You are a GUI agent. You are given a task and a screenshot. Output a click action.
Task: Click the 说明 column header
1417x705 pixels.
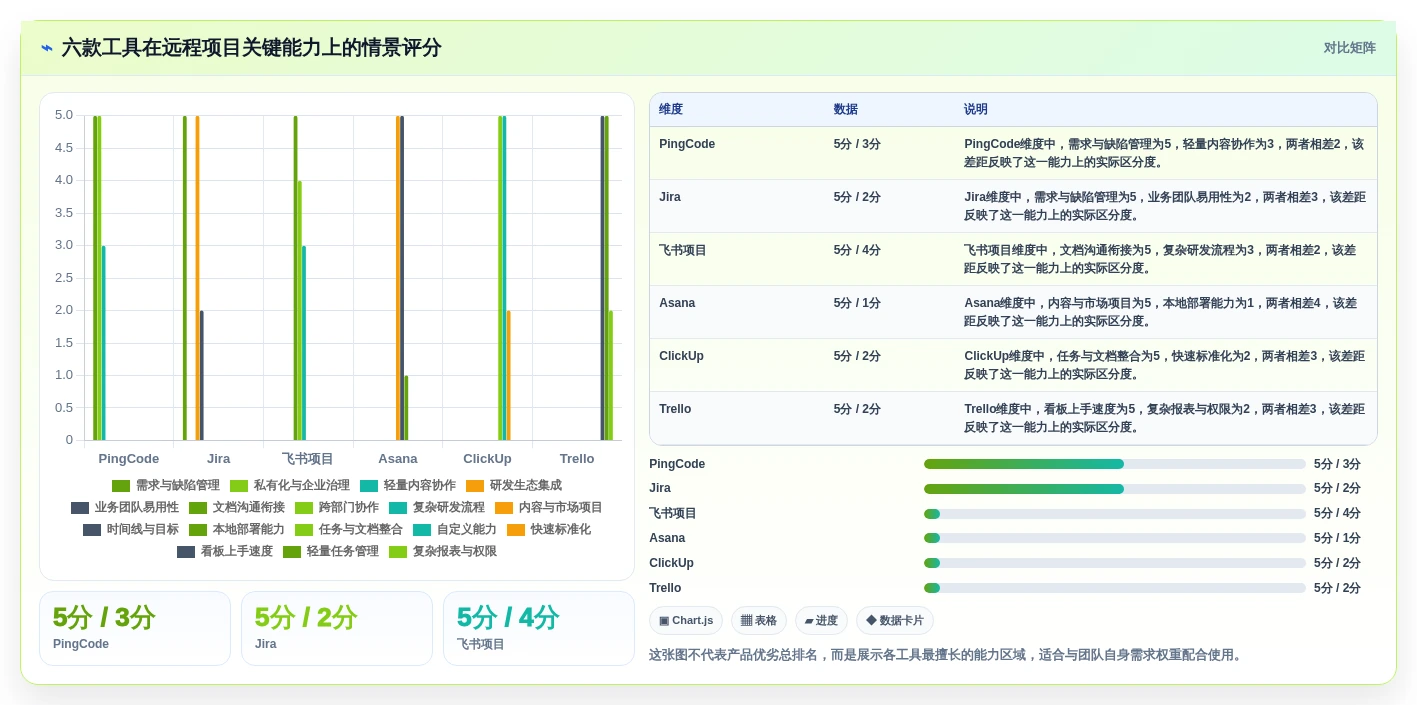click(x=976, y=109)
